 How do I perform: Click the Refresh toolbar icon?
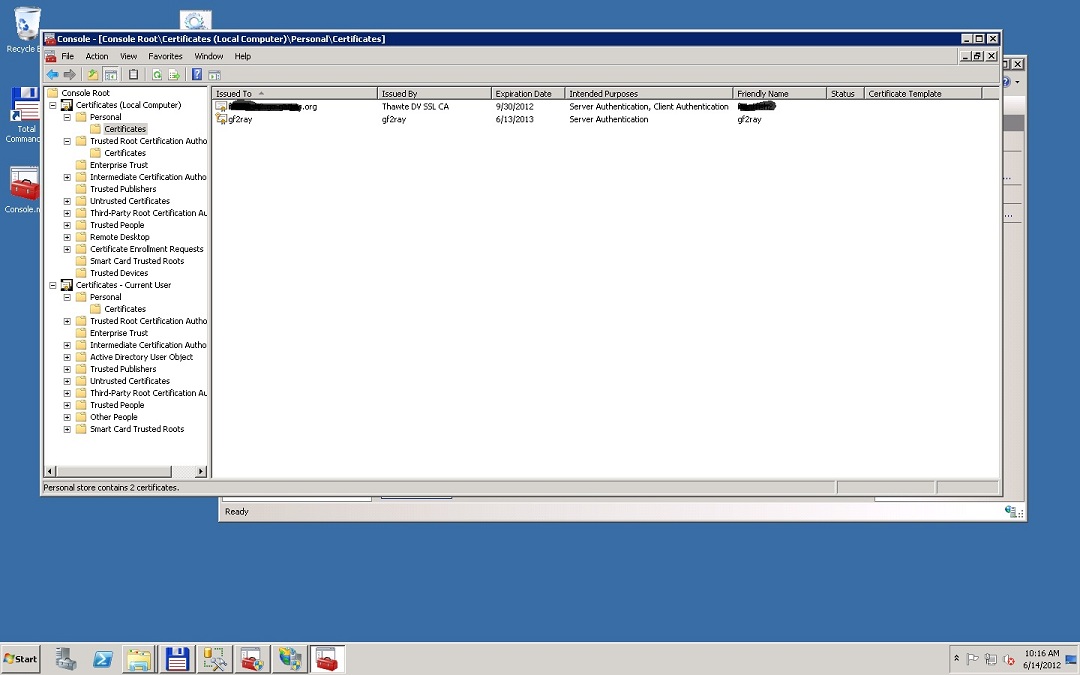[157, 75]
